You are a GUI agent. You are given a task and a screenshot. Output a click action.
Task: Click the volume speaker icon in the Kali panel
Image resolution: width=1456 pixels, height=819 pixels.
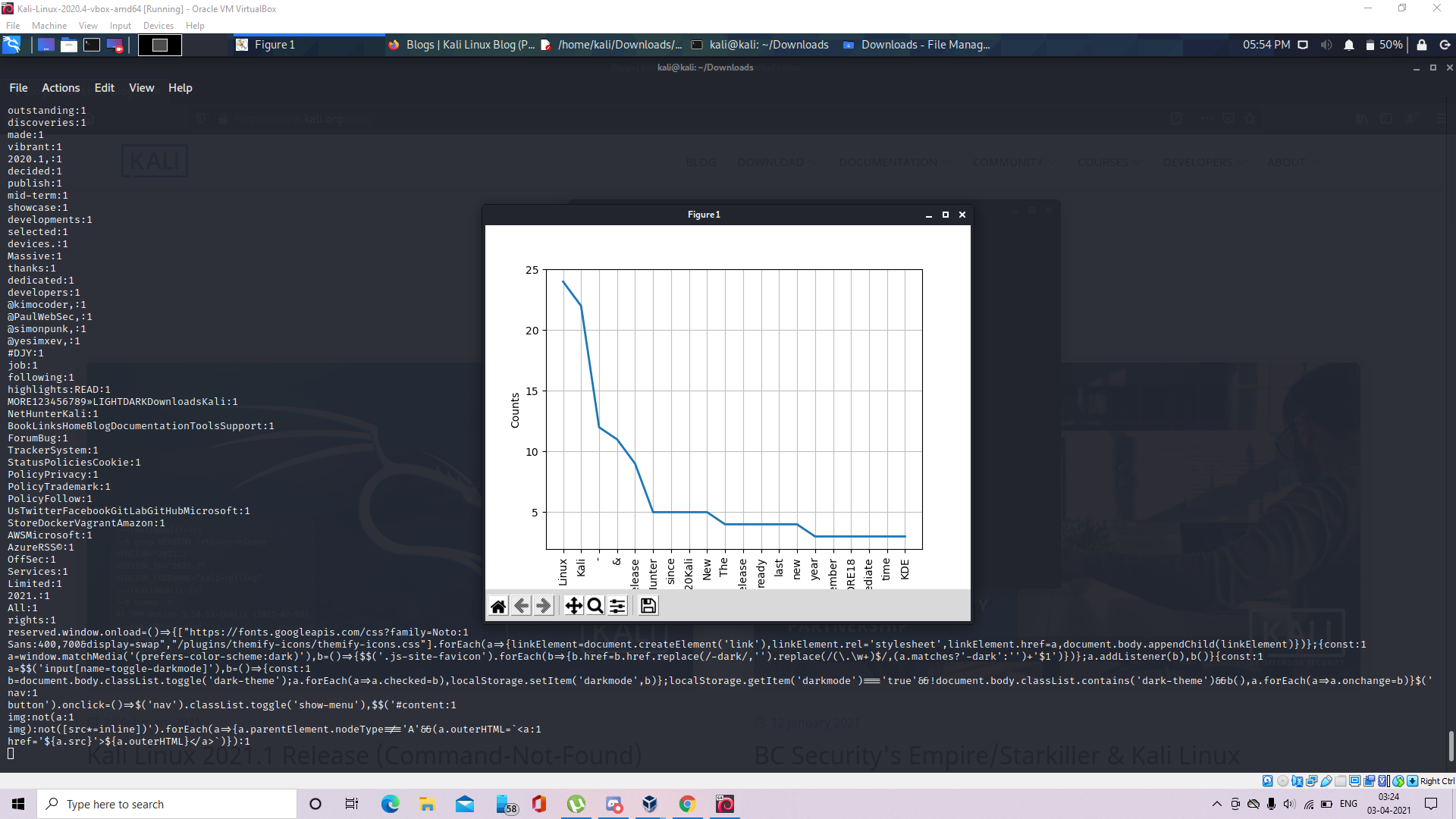(1326, 45)
